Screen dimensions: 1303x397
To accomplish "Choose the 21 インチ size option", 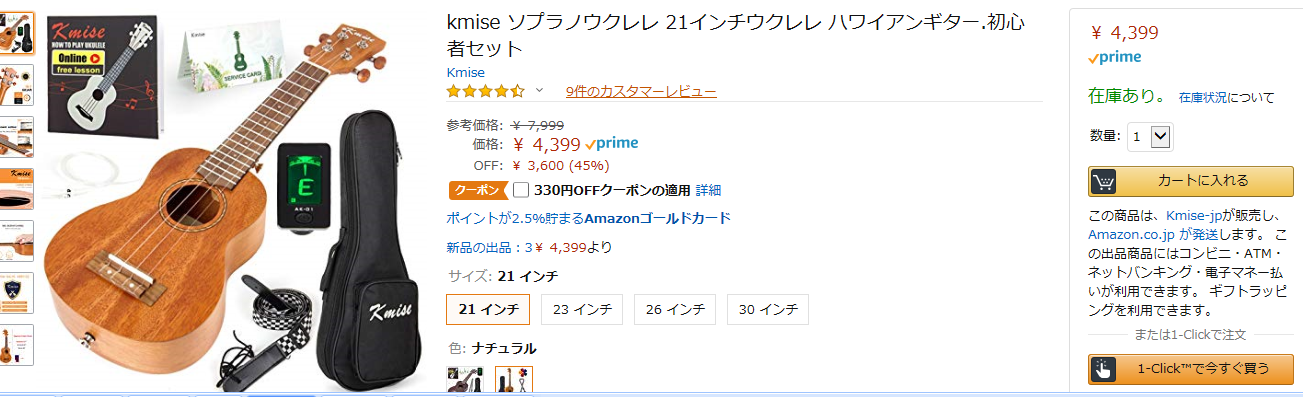I will click(x=488, y=309).
